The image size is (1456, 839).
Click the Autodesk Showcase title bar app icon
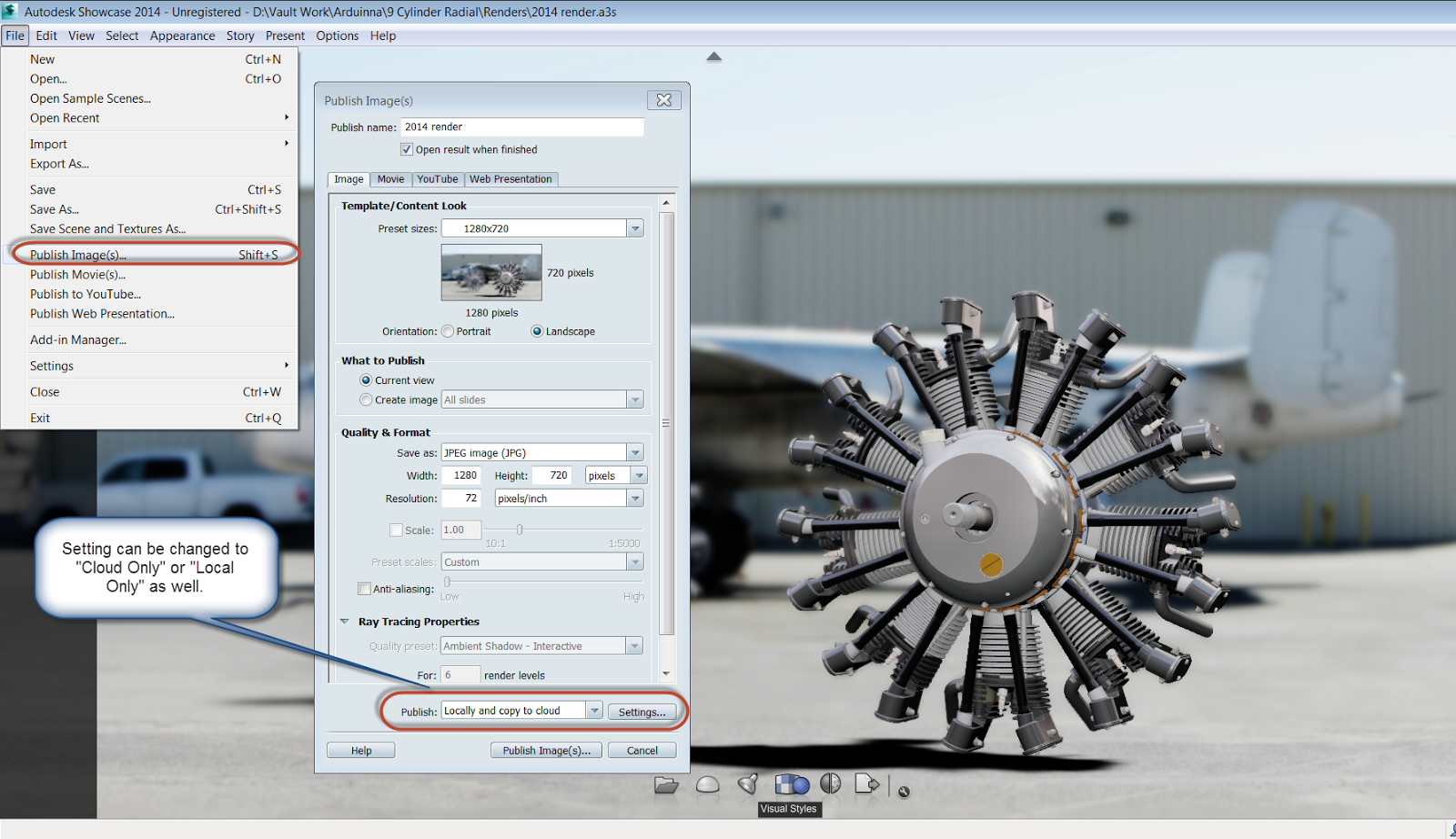(10, 11)
